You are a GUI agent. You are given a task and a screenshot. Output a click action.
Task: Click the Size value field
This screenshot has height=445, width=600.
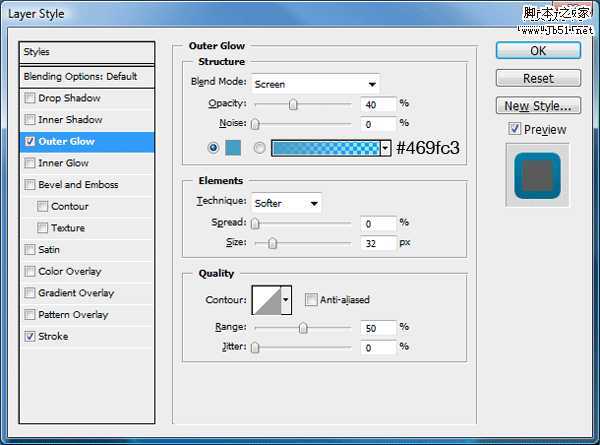coord(378,243)
